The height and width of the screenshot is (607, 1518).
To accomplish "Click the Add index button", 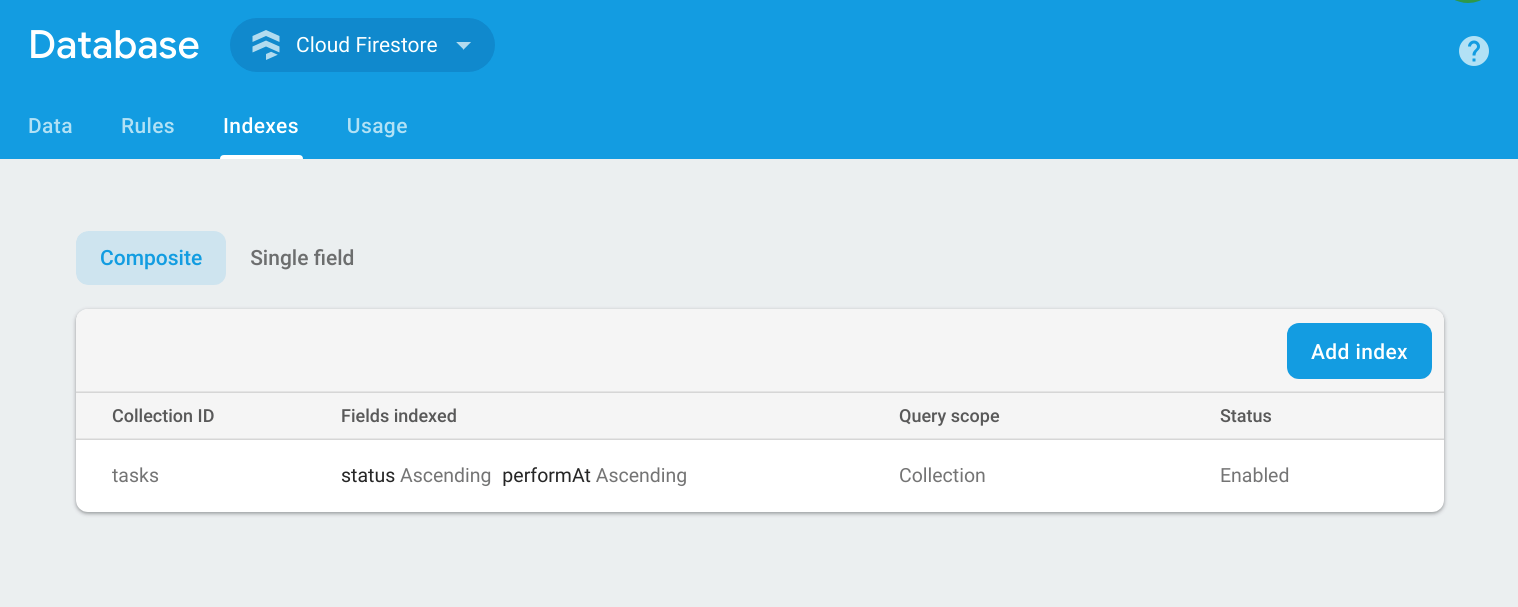I will coord(1359,351).
